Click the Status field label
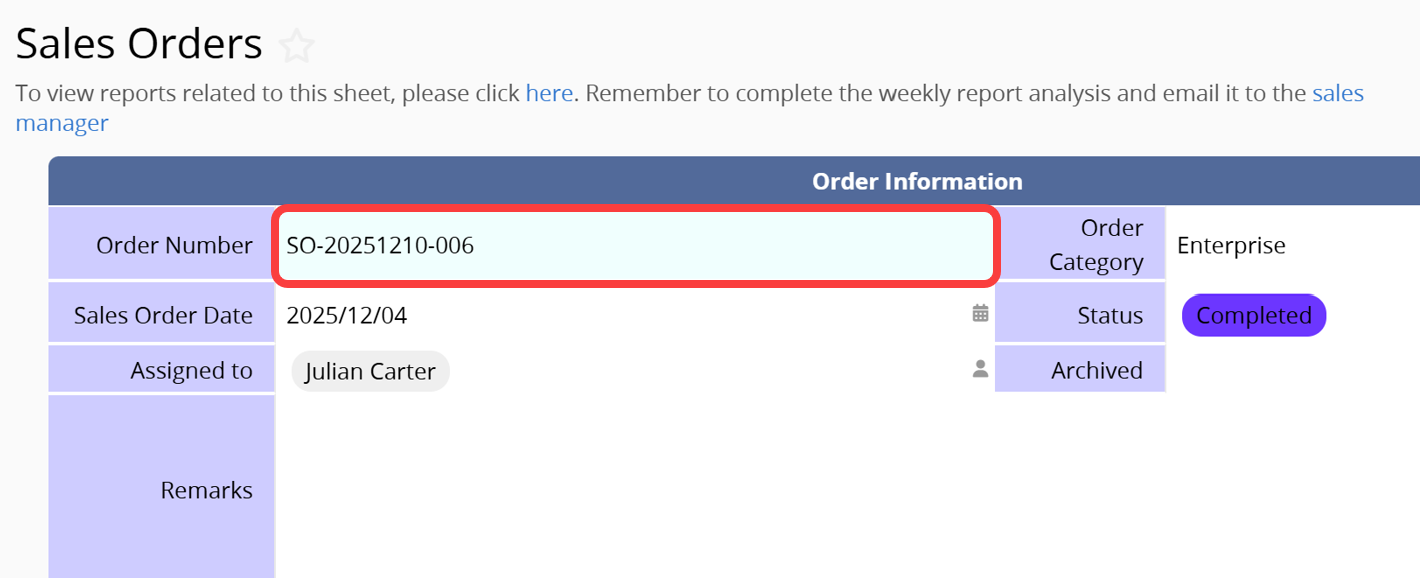This screenshot has width=1420, height=588. click(1110, 316)
